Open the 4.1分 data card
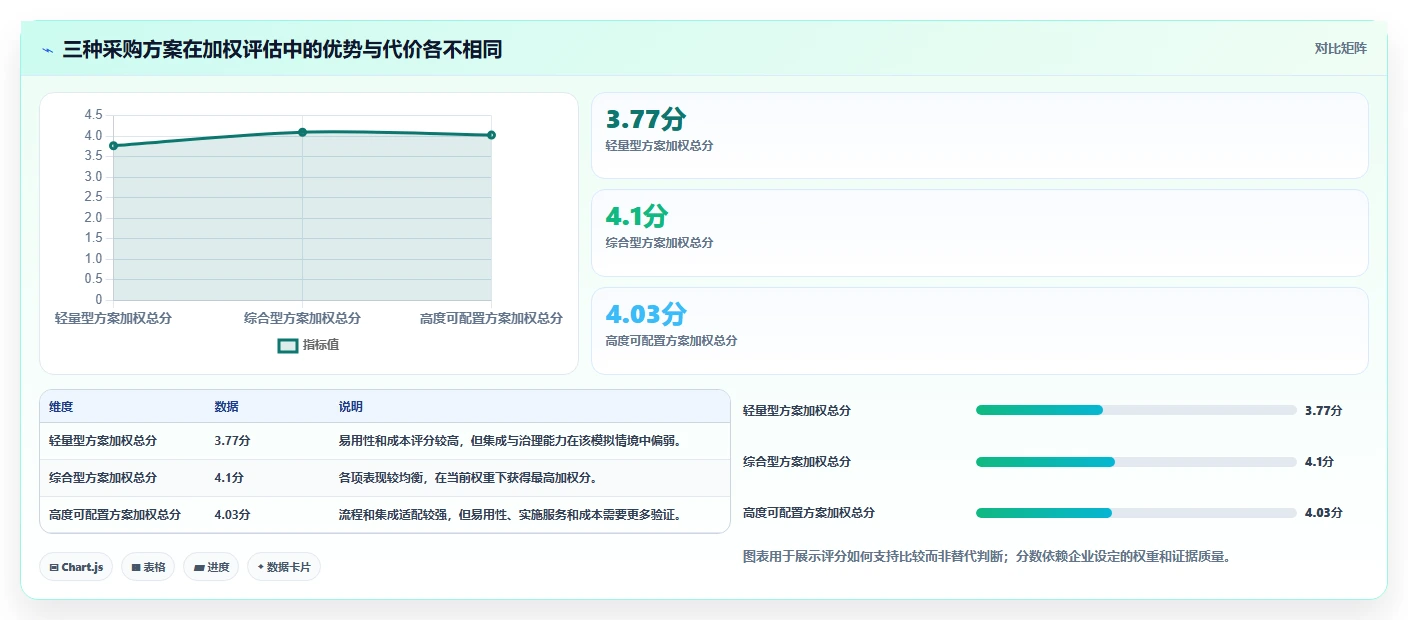1408x620 pixels. (979, 233)
